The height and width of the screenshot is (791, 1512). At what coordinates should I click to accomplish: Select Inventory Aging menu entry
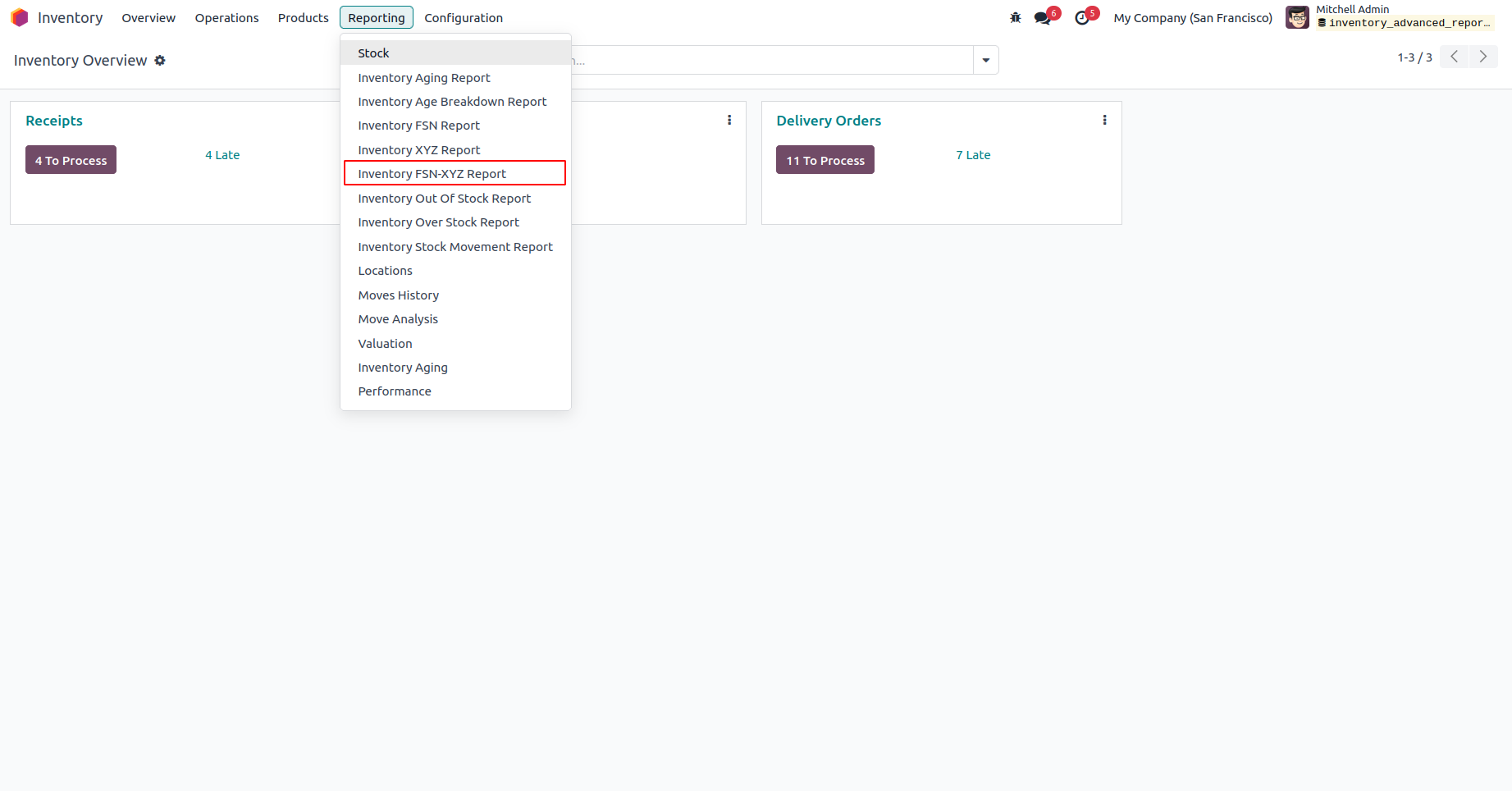[455, 367]
